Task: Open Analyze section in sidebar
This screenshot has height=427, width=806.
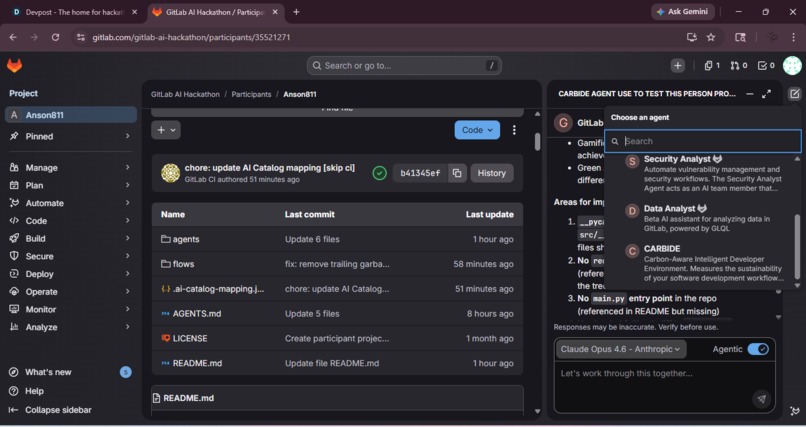Action: pyautogui.click(x=70, y=327)
